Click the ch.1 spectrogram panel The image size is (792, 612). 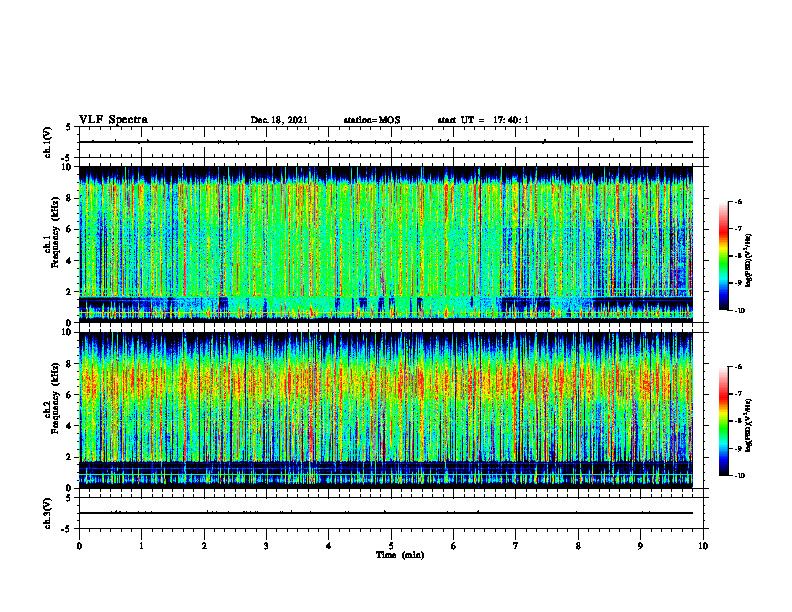click(386, 244)
